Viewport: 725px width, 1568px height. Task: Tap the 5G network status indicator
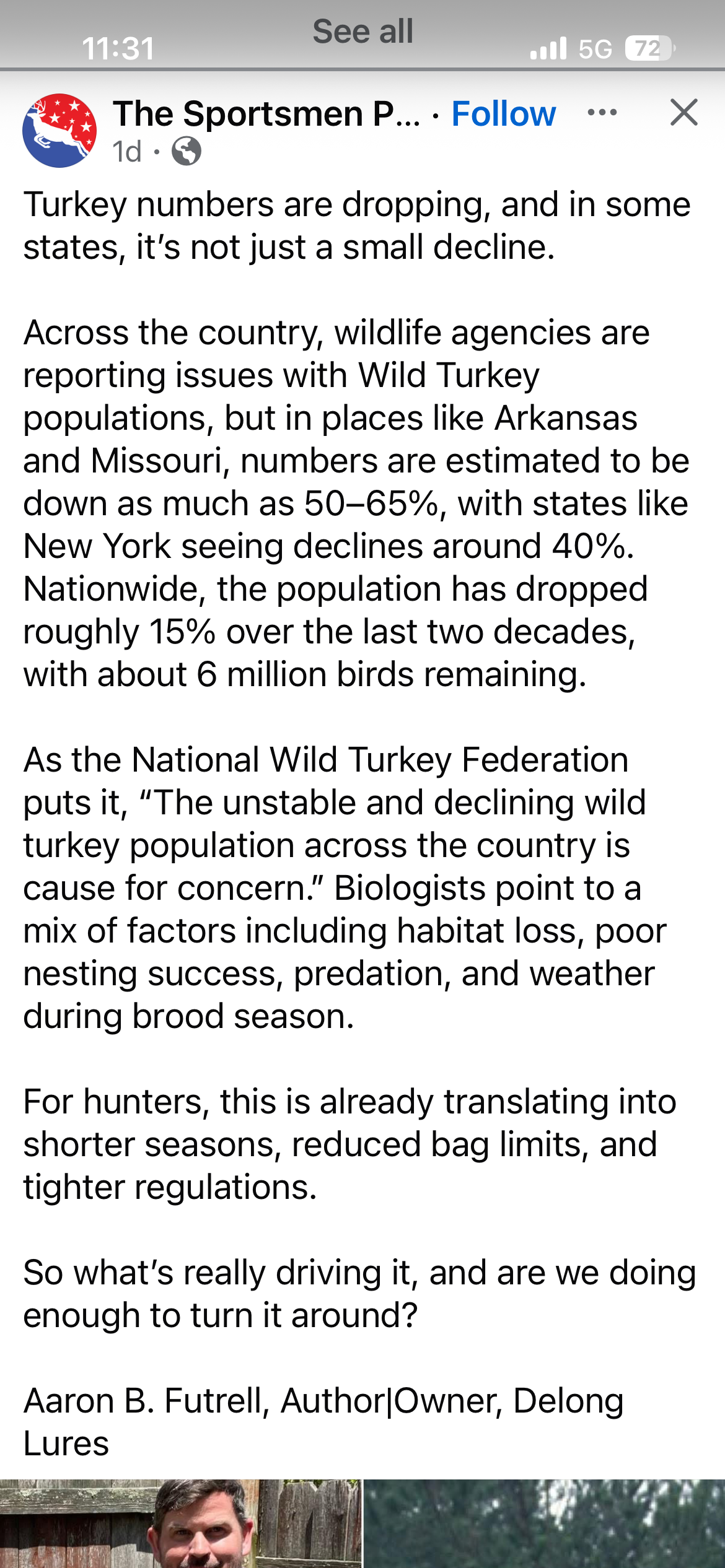pyautogui.click(x=595, y=49)
